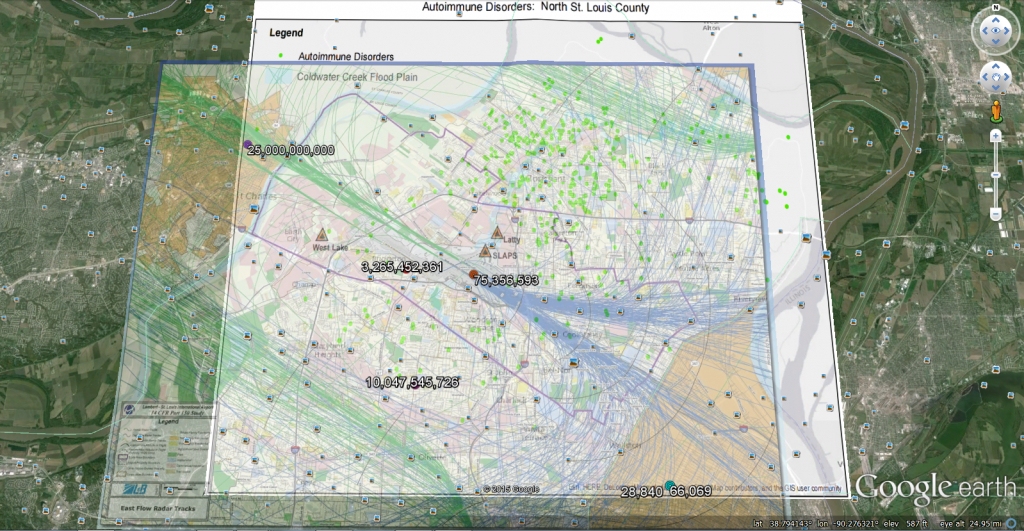This screenshot has height=531, width=1024.
Task: Select the 10,047,545,726 placemark label
Action: click(x=412, y=382)
